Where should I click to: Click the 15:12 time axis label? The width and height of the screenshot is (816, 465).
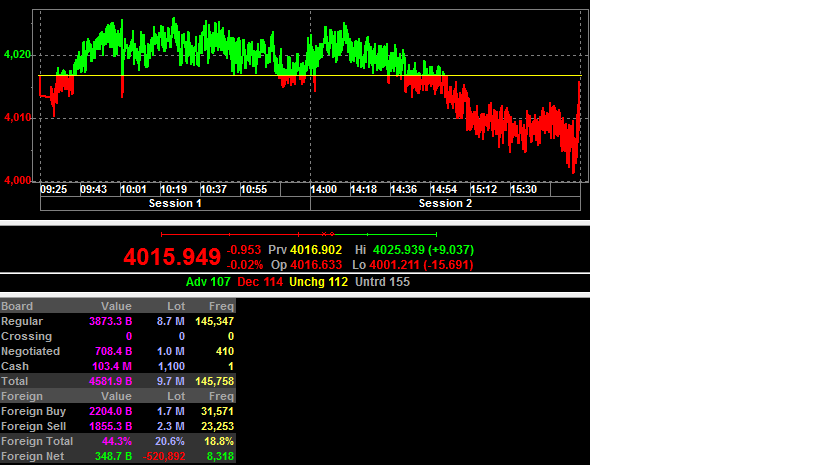[x=484, y=189]
